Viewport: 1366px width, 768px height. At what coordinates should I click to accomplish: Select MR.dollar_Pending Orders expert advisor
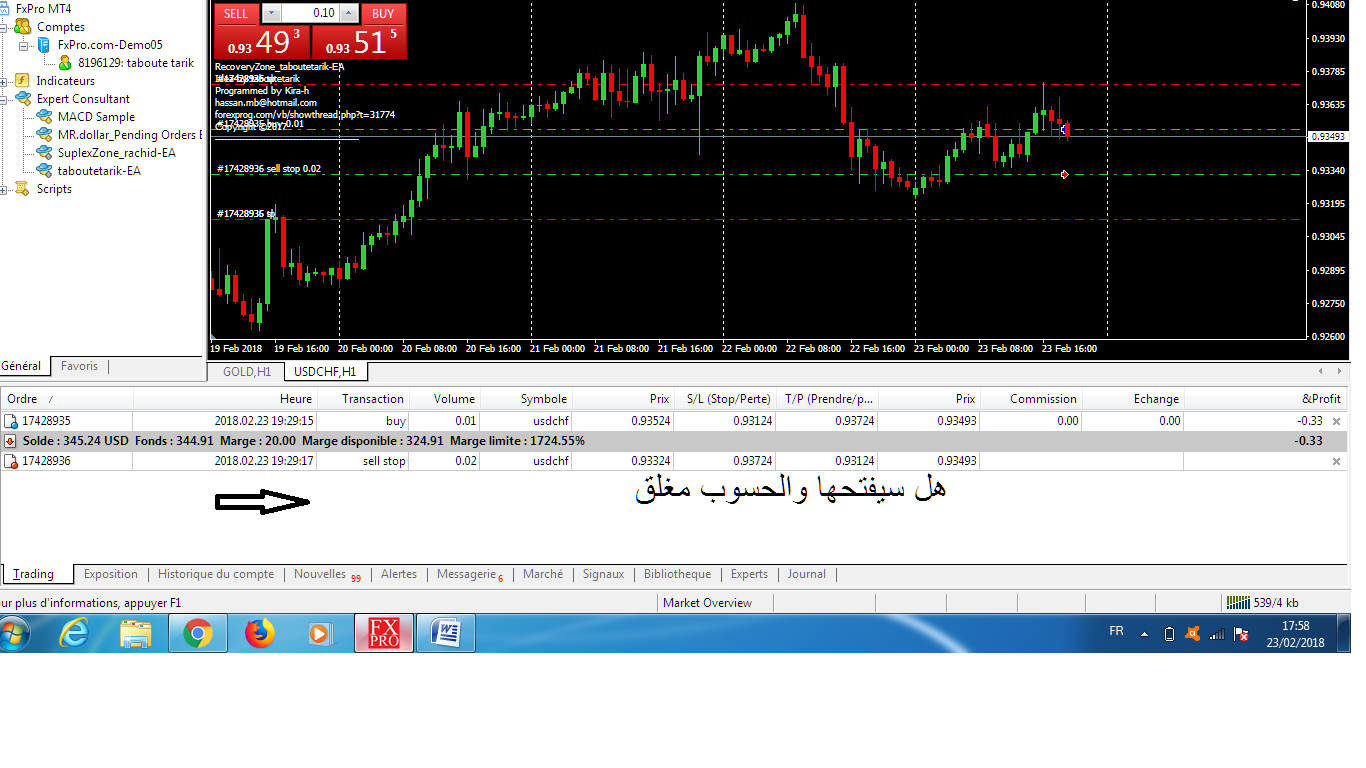[130, 135]
